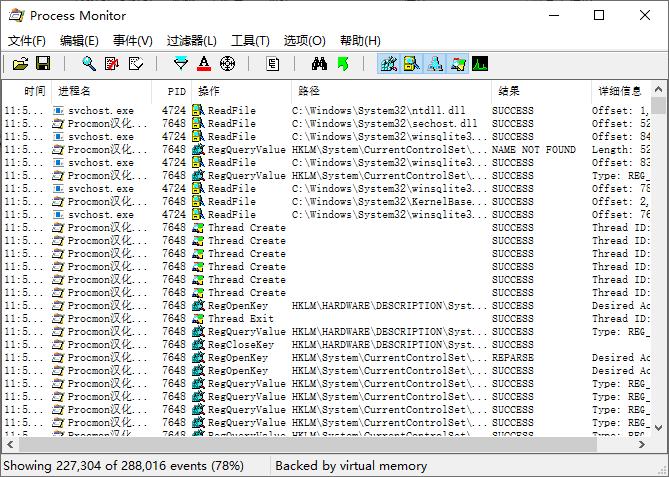669x477 pixels.
Task: Toggle capture with the magnifier icon
Action: 89,64
